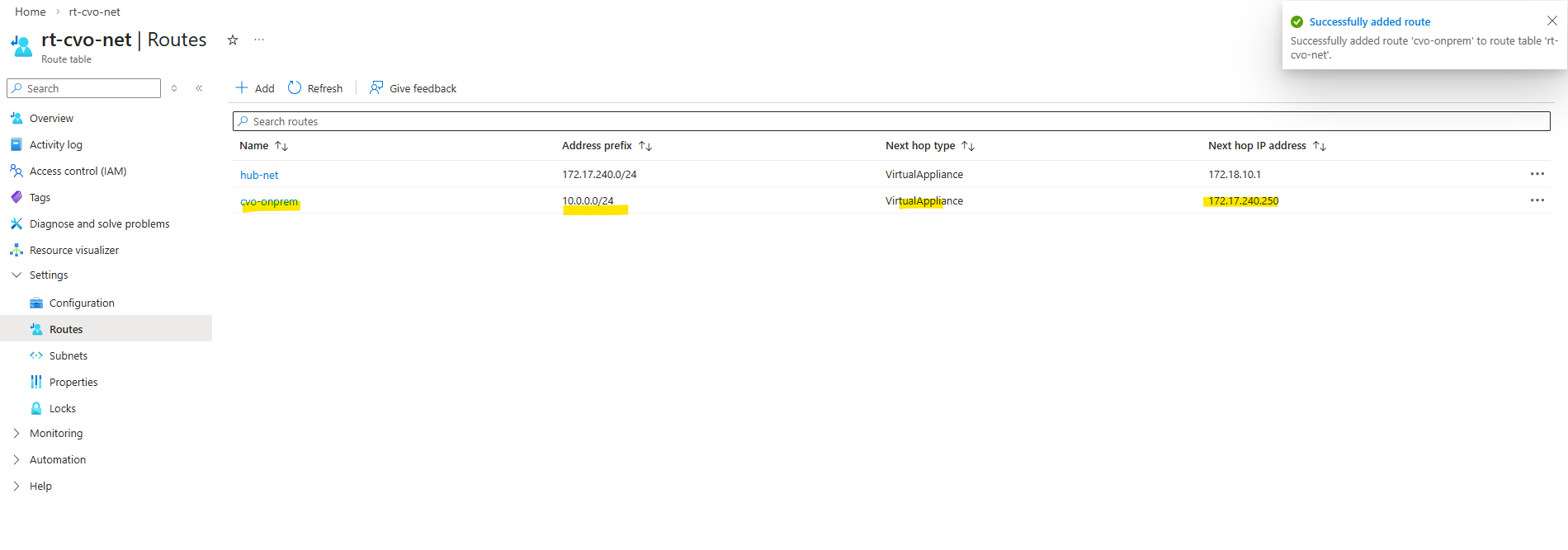Click VirtualAppliance in the cvo-onprem row
The image size is (1568, 550).
click(924, 201)
